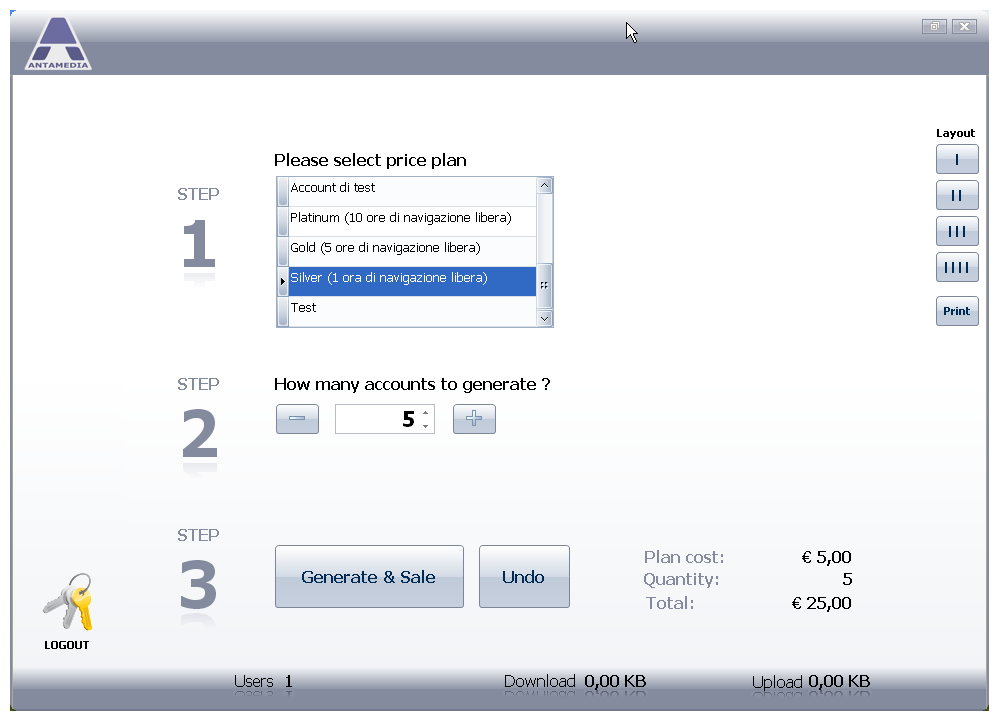Viewport: 999px width, 721px height.
Task: Click the Print button
Action: [x=957, y=311]
